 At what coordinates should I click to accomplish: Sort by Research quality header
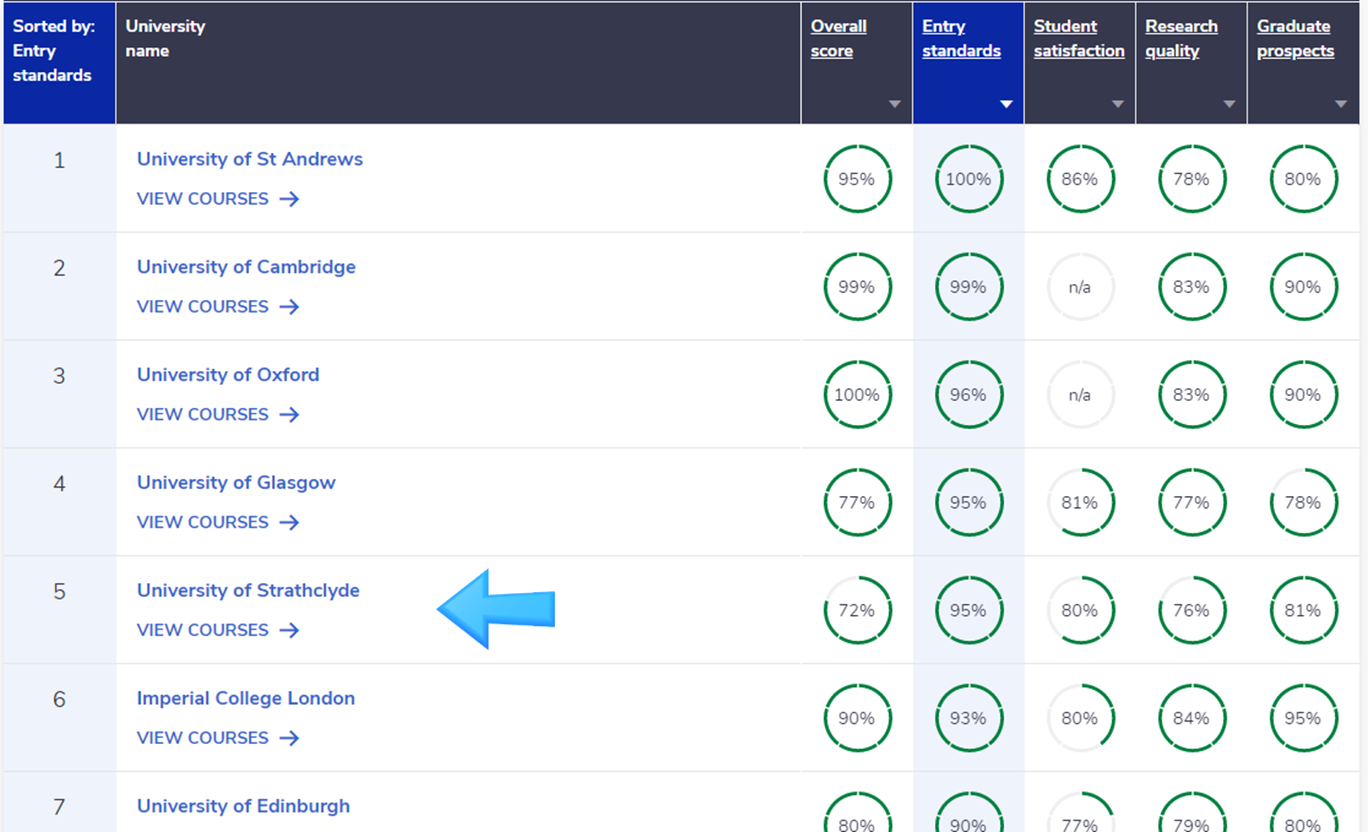pyautogui.click(x=1181, y=39)
